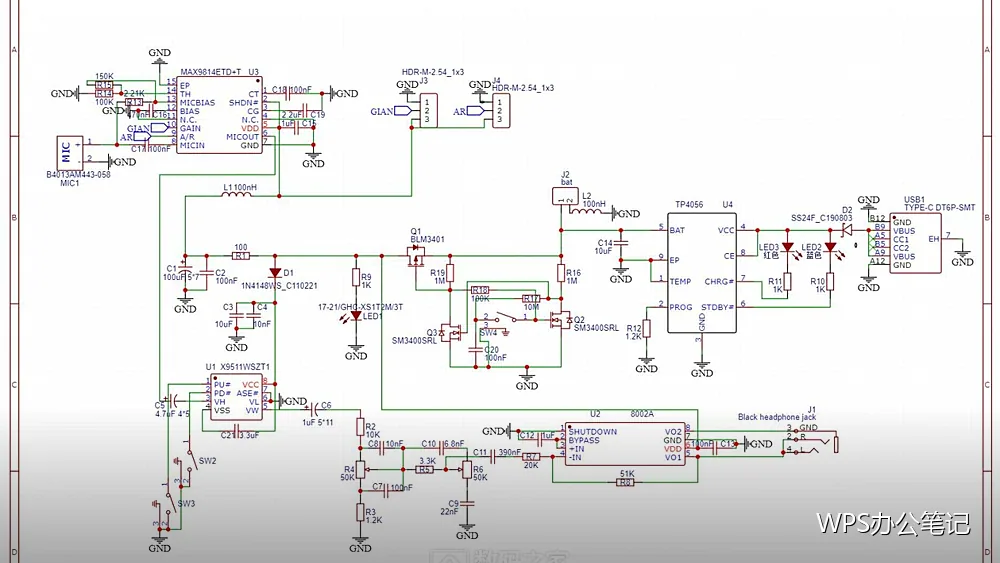Screen dimensions: 1000x563
Task: Select the J4 three-pin header symbol
Action: pos(501,110)
